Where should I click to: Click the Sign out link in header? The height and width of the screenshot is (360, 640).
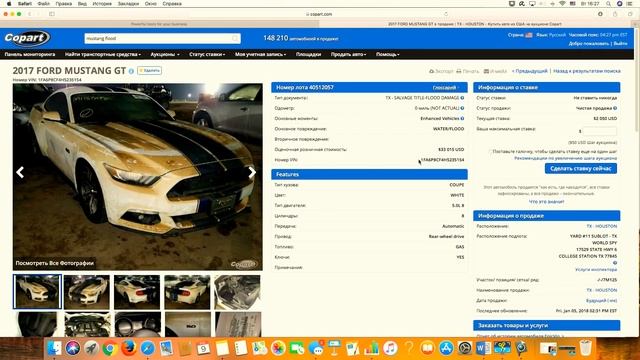pos(620,43)
